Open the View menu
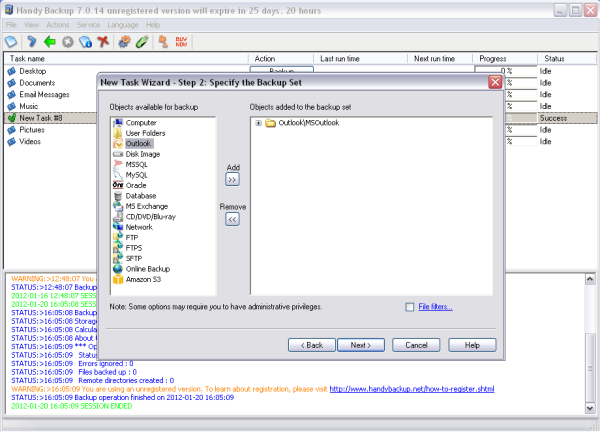600x432 pixels. (31, 25)
